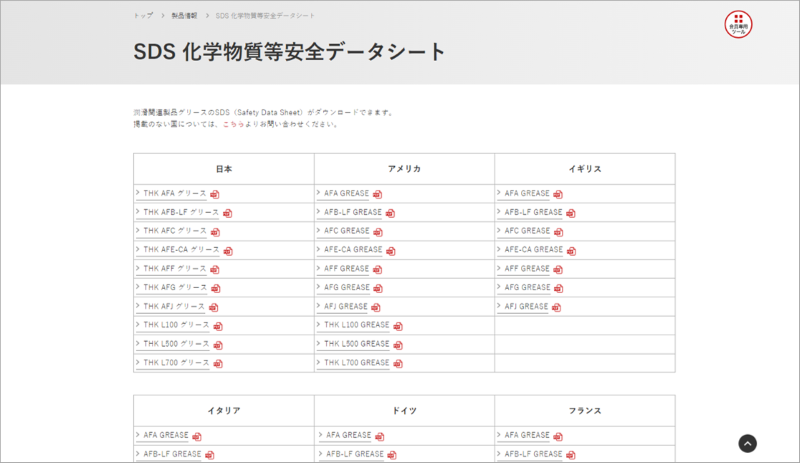
Task: Click PDF icon next to THK AFA グリース
Action: click(x=215, y=194)
